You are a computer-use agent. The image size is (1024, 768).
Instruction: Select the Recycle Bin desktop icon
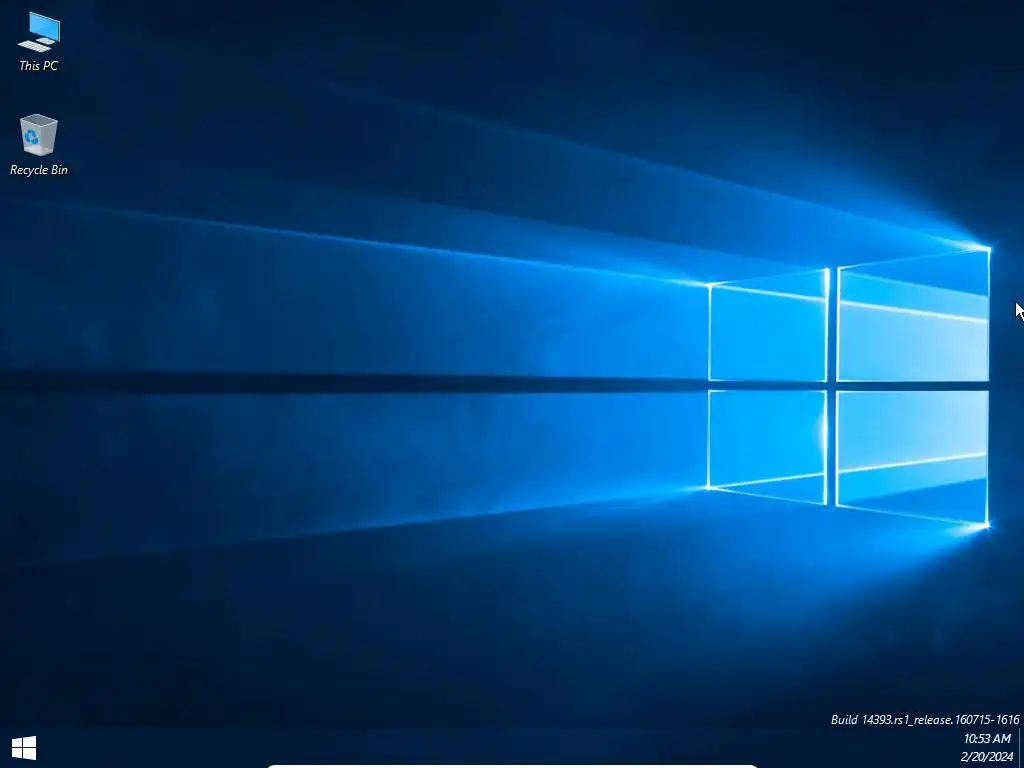coord(39,145)
